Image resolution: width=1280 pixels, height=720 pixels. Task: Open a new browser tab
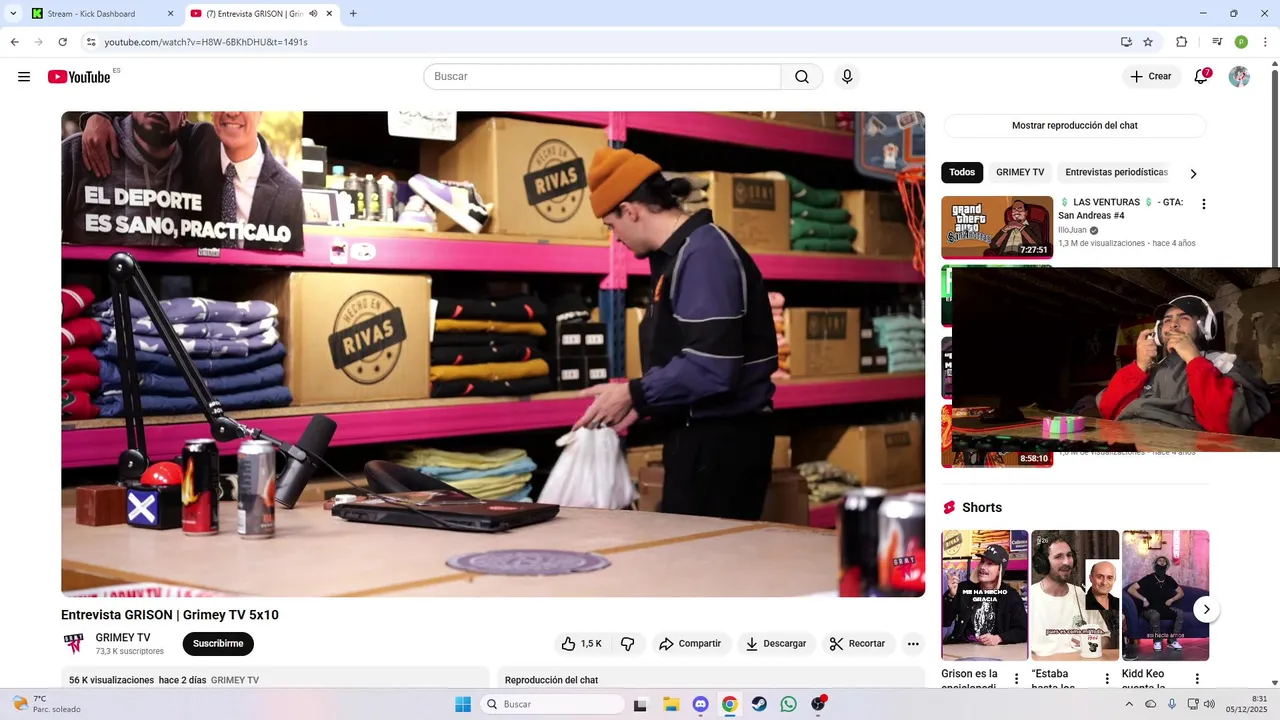[x=353, y=14]
